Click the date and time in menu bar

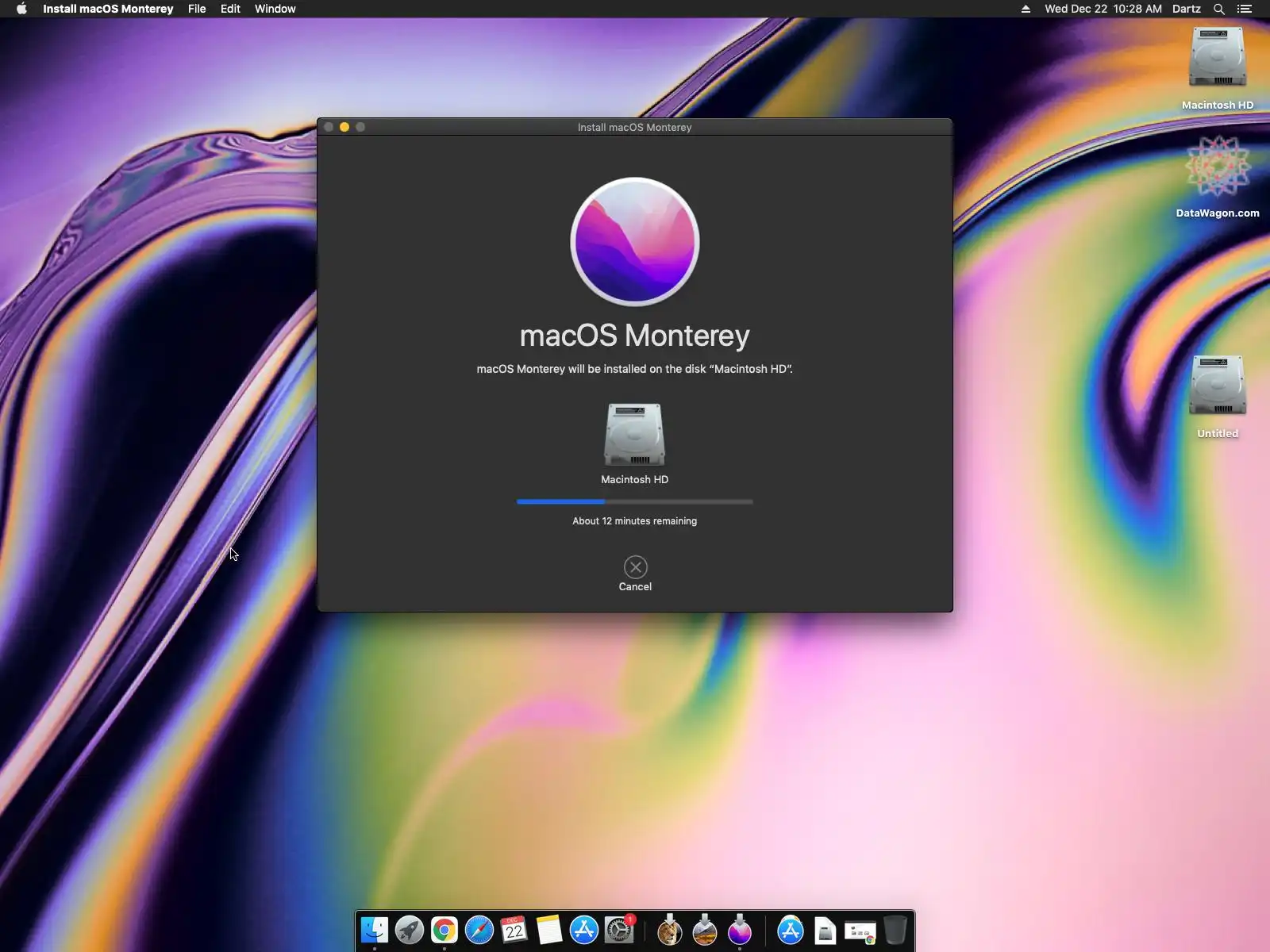(1103, 9)
